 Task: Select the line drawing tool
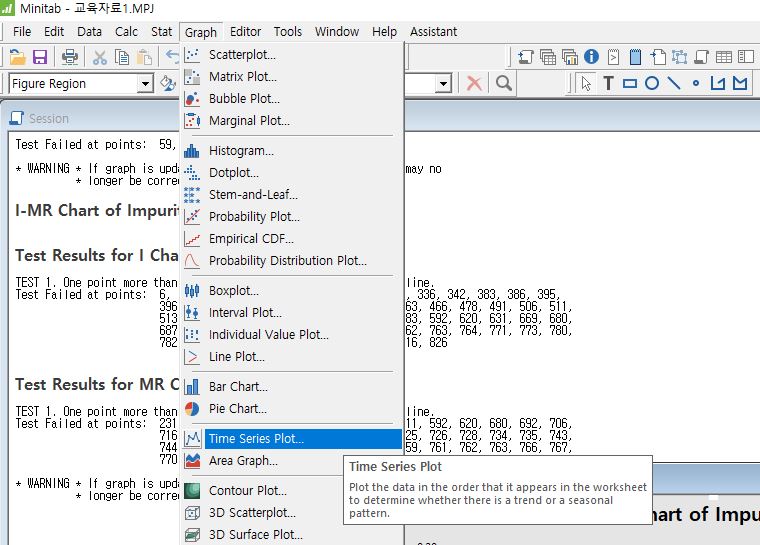[674, 83]
